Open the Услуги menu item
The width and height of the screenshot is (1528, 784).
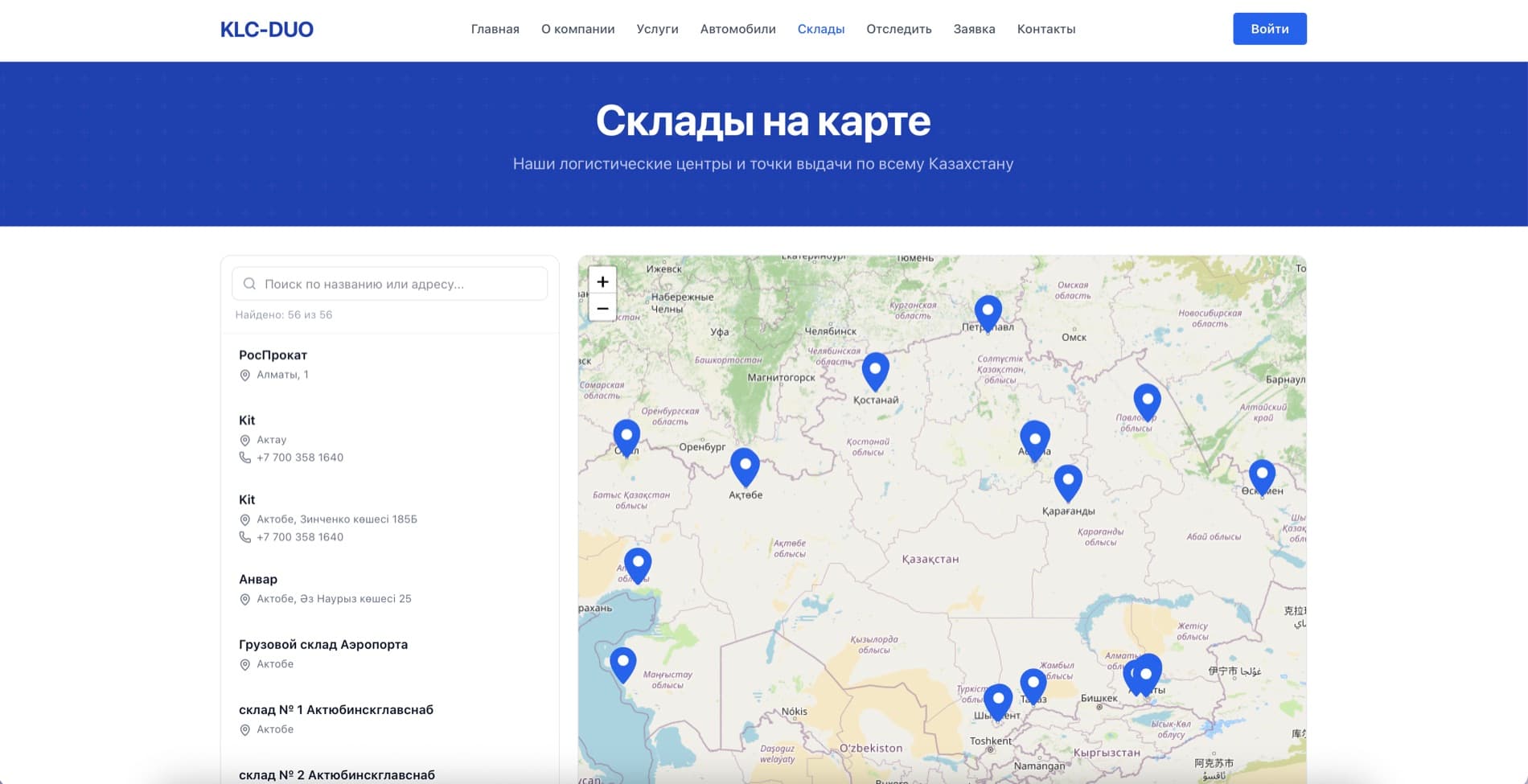[x=658, y=29]
